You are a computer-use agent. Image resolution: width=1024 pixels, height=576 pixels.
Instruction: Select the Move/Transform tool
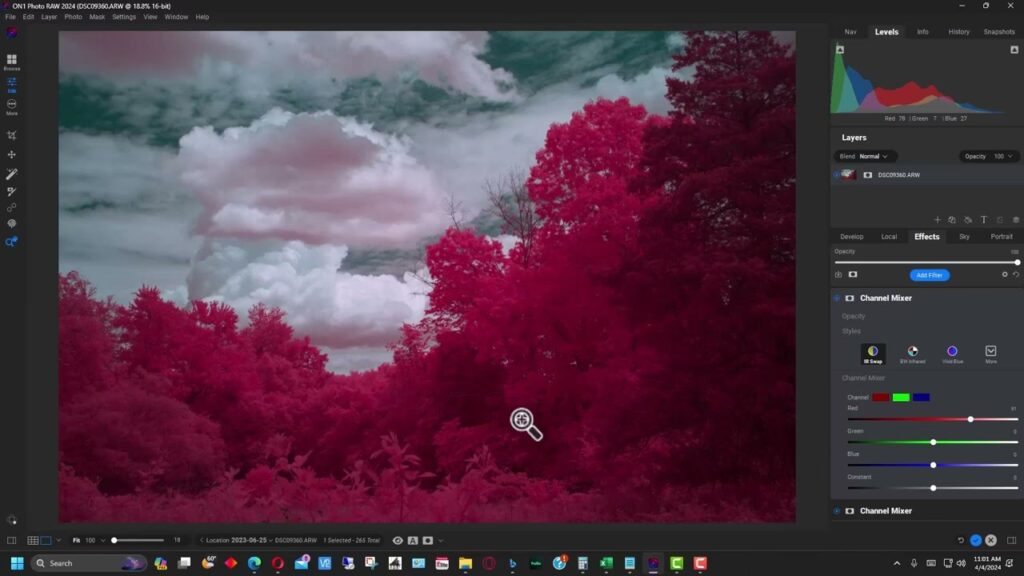[12, 155]
